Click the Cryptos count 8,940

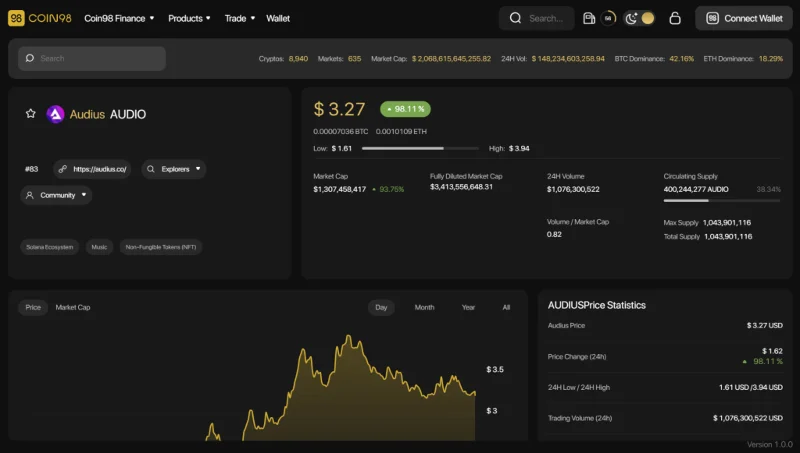click(x=298, y=59)
